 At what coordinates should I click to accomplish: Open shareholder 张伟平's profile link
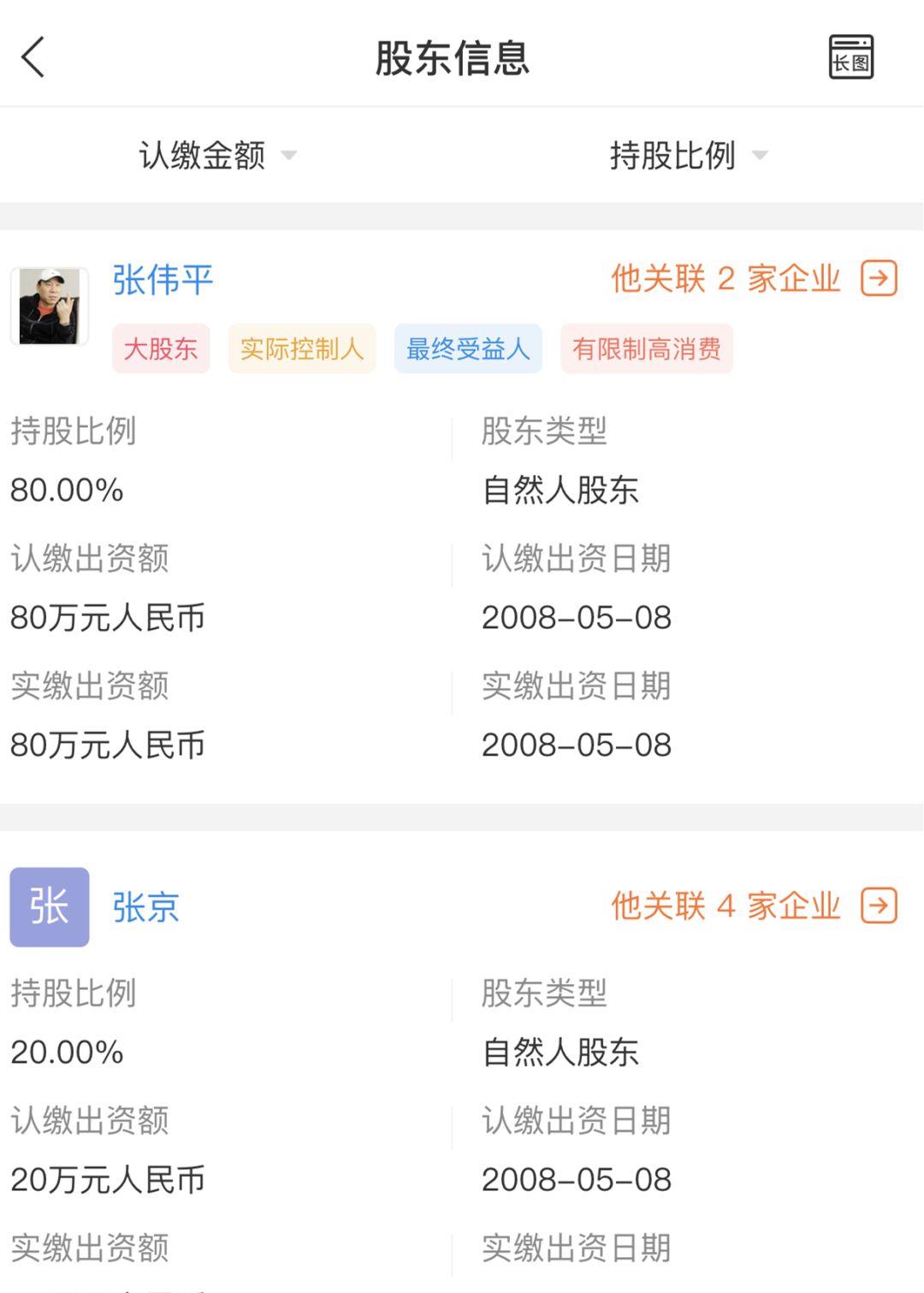pos(163,280)
